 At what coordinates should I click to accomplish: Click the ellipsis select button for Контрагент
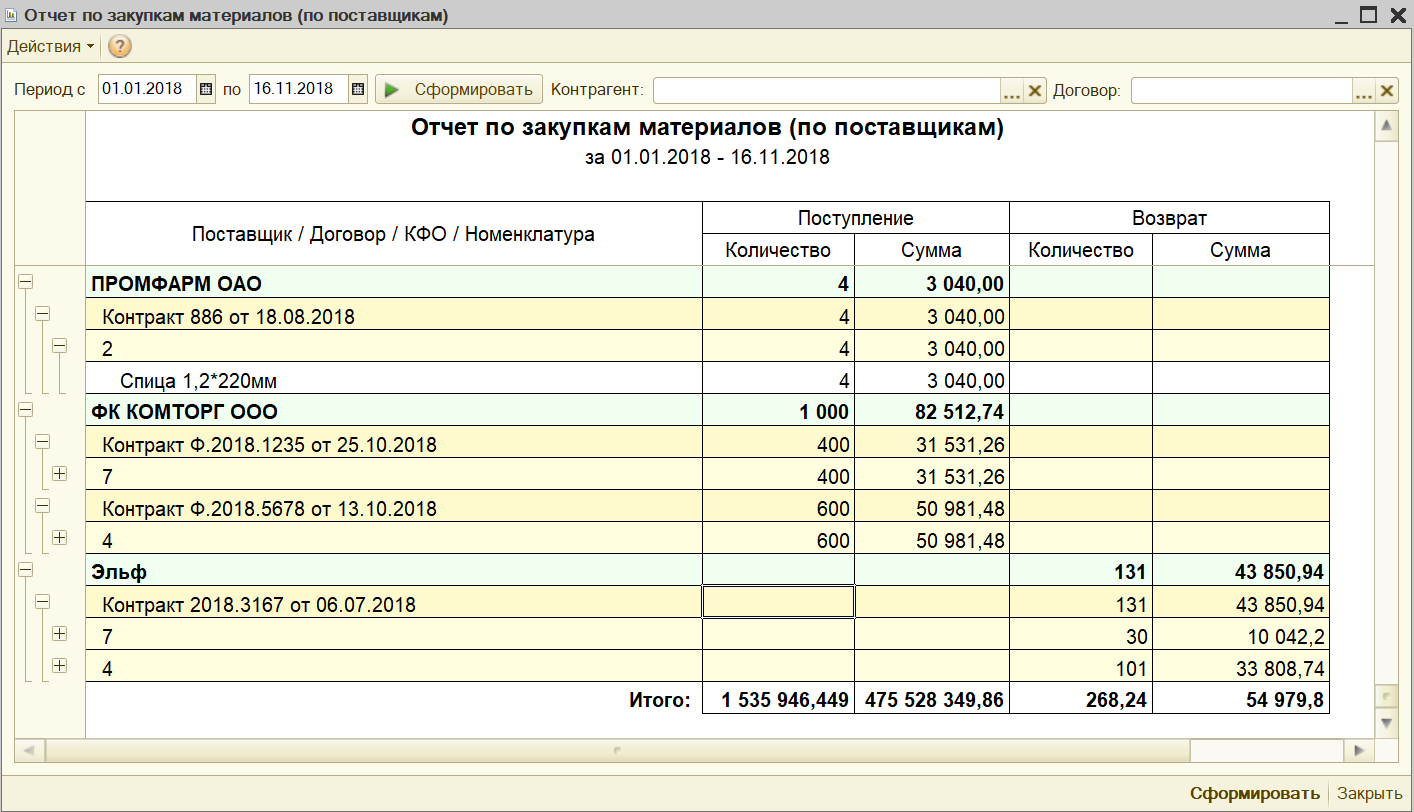[x=1012, y=90]
